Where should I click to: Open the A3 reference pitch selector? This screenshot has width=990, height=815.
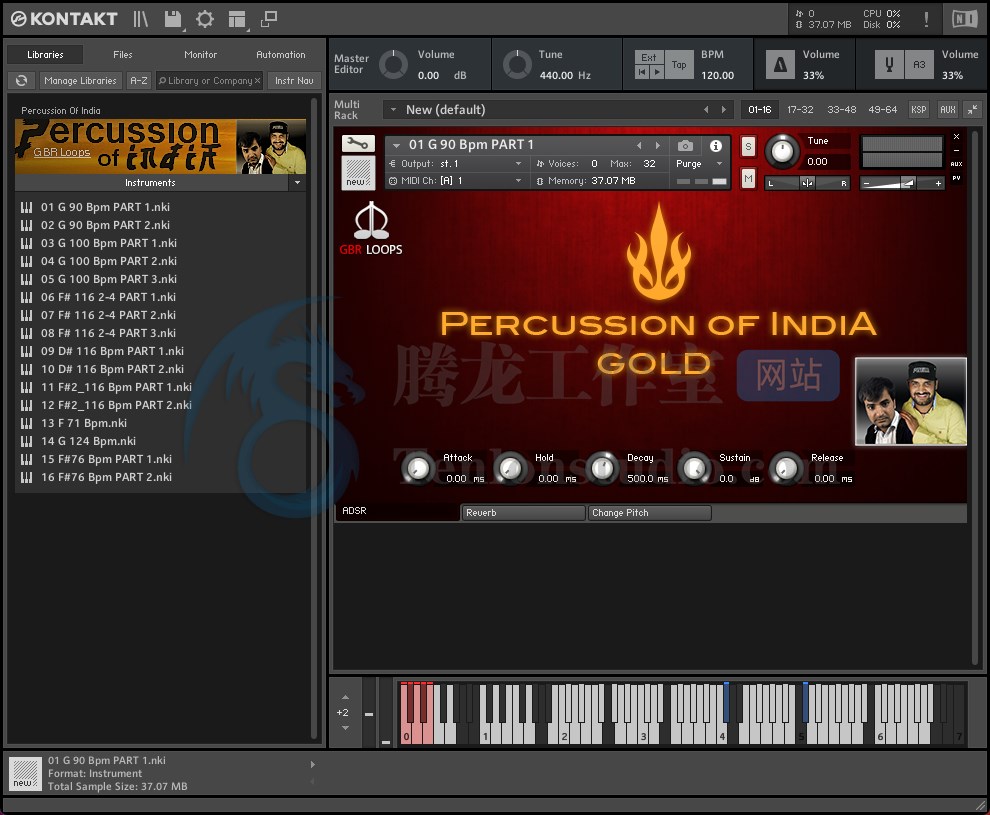tap(919, 64)
